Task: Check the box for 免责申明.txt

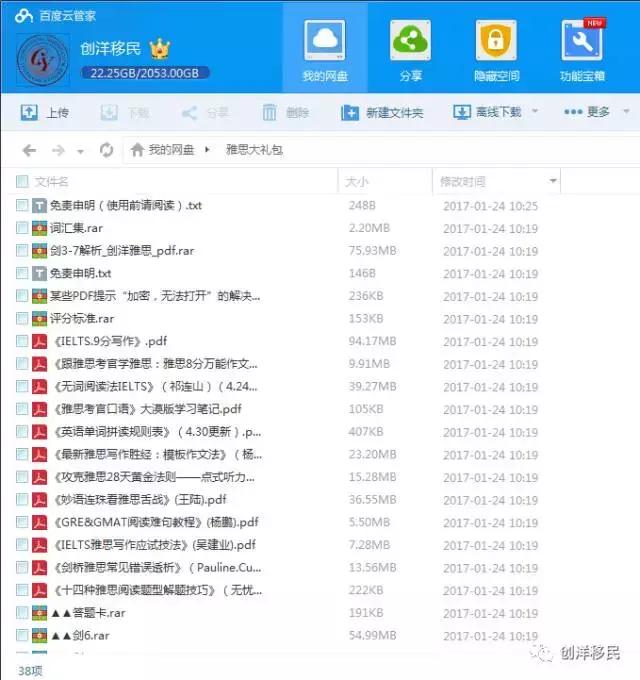Action: point(22,273)
